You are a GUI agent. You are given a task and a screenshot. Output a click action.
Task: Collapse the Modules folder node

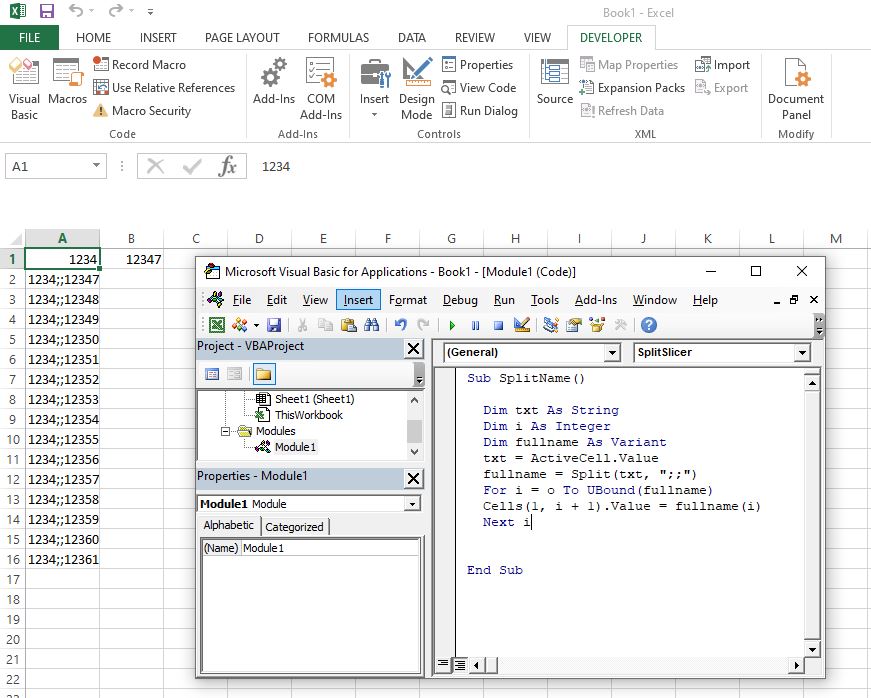[x=225, y=431]
